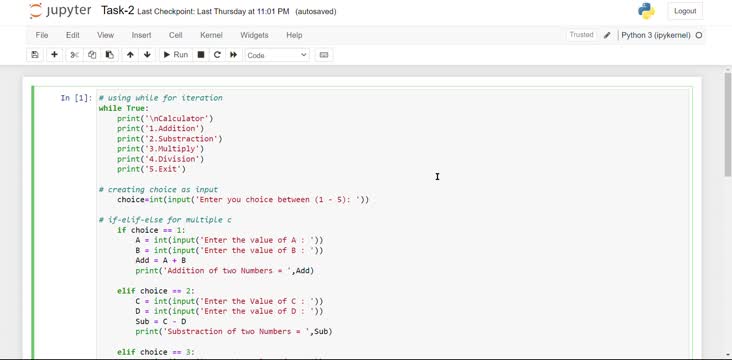Click the Trusted notebook button

tap(581, 35)
